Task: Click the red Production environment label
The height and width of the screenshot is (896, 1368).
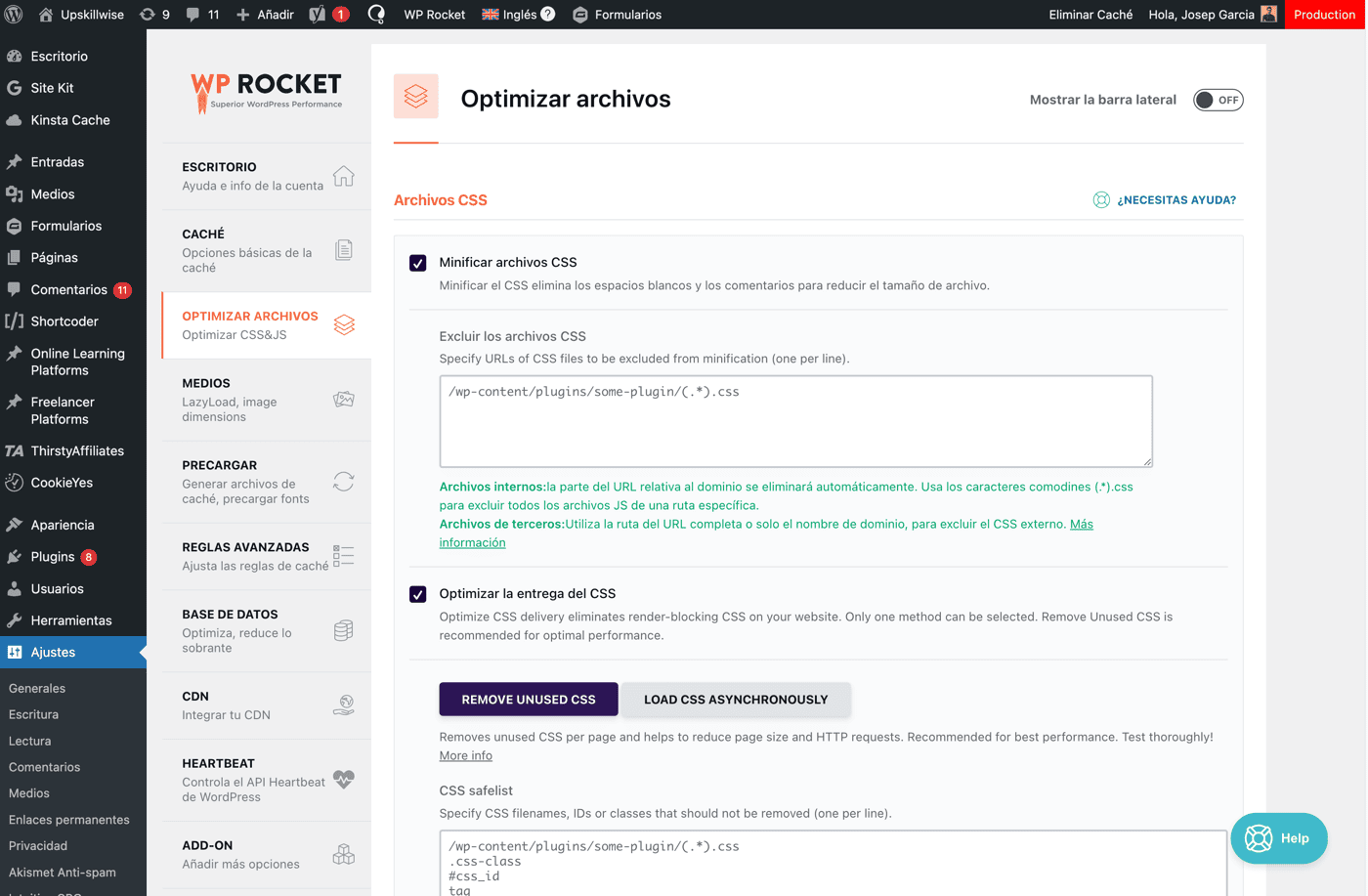Action: click(x=1324, y=15)
